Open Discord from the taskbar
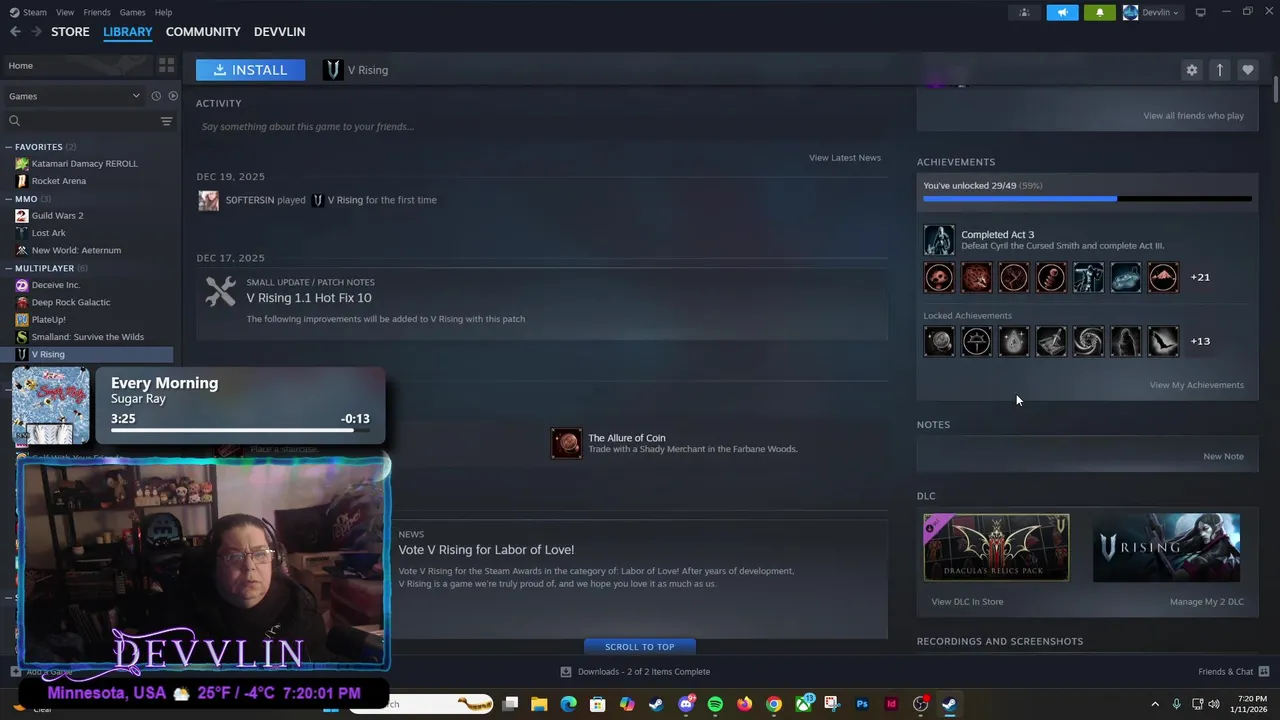The height and width of the screenshot is (720, 1280). (x=686, y=704)
